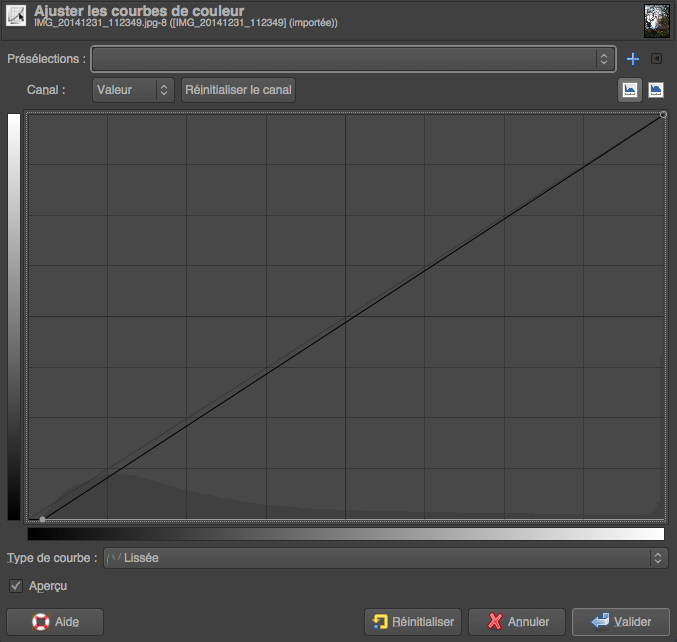Click the horizontal gradient bar below the curve
Screen dimensions: 677x642
pyautogui.click(x=346, y=534)
